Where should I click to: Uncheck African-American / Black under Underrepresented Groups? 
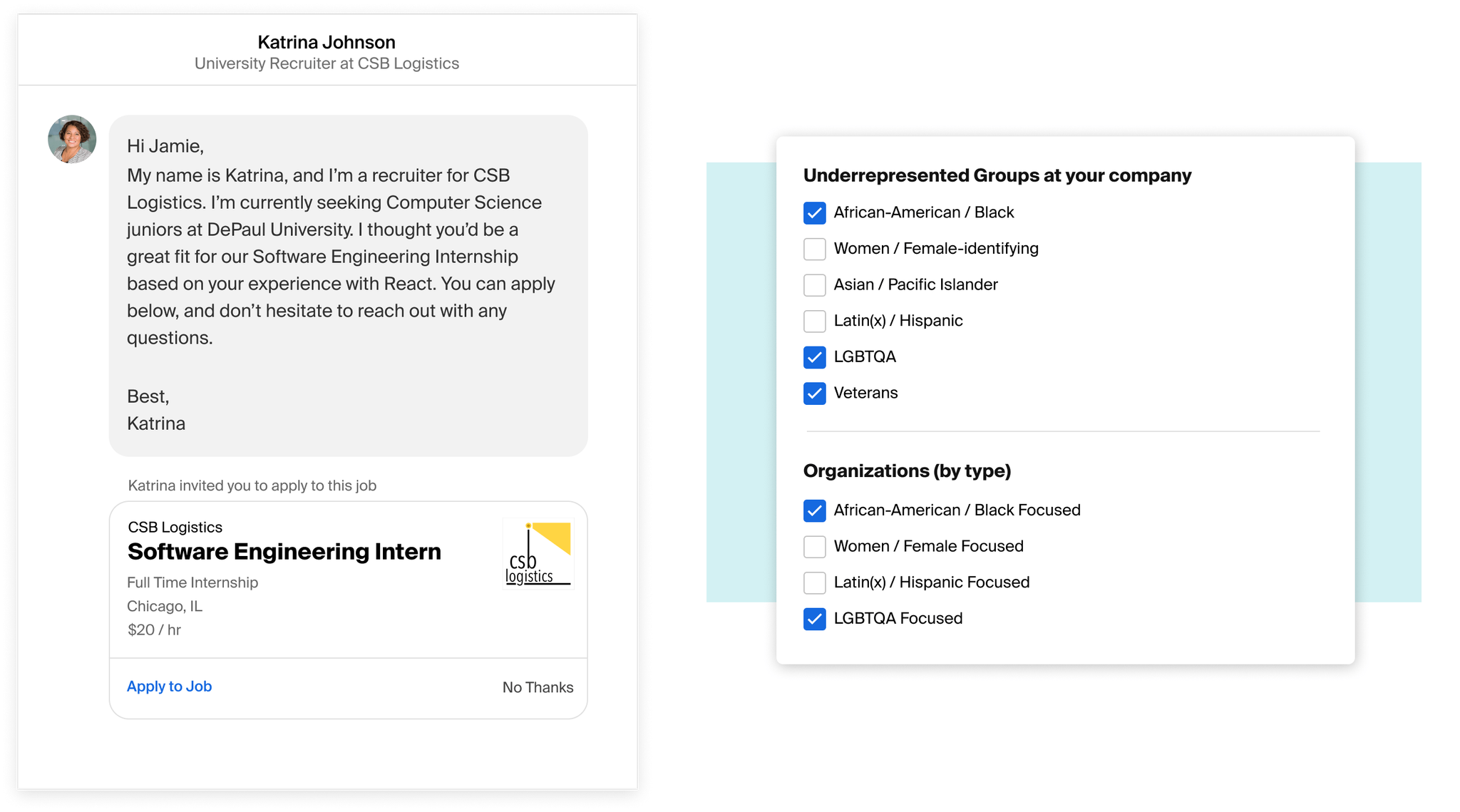814,212
